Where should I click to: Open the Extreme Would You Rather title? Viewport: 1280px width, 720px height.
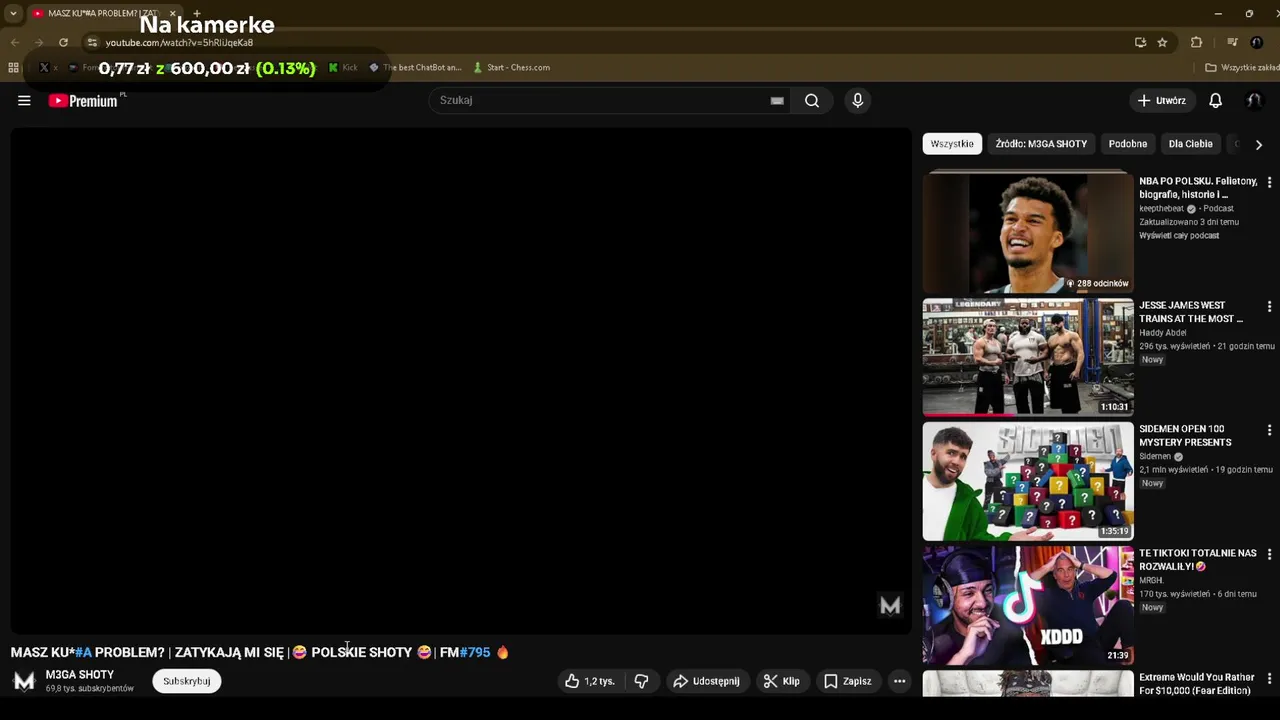(x=1196, y=684)
